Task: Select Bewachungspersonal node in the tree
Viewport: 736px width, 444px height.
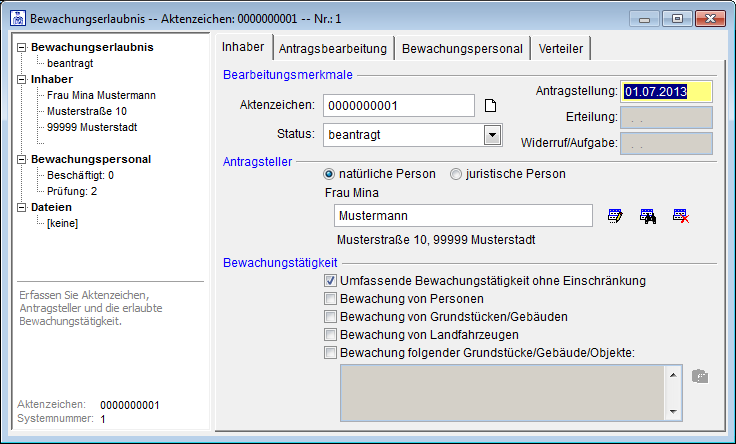Action: (x=91, y=158)
